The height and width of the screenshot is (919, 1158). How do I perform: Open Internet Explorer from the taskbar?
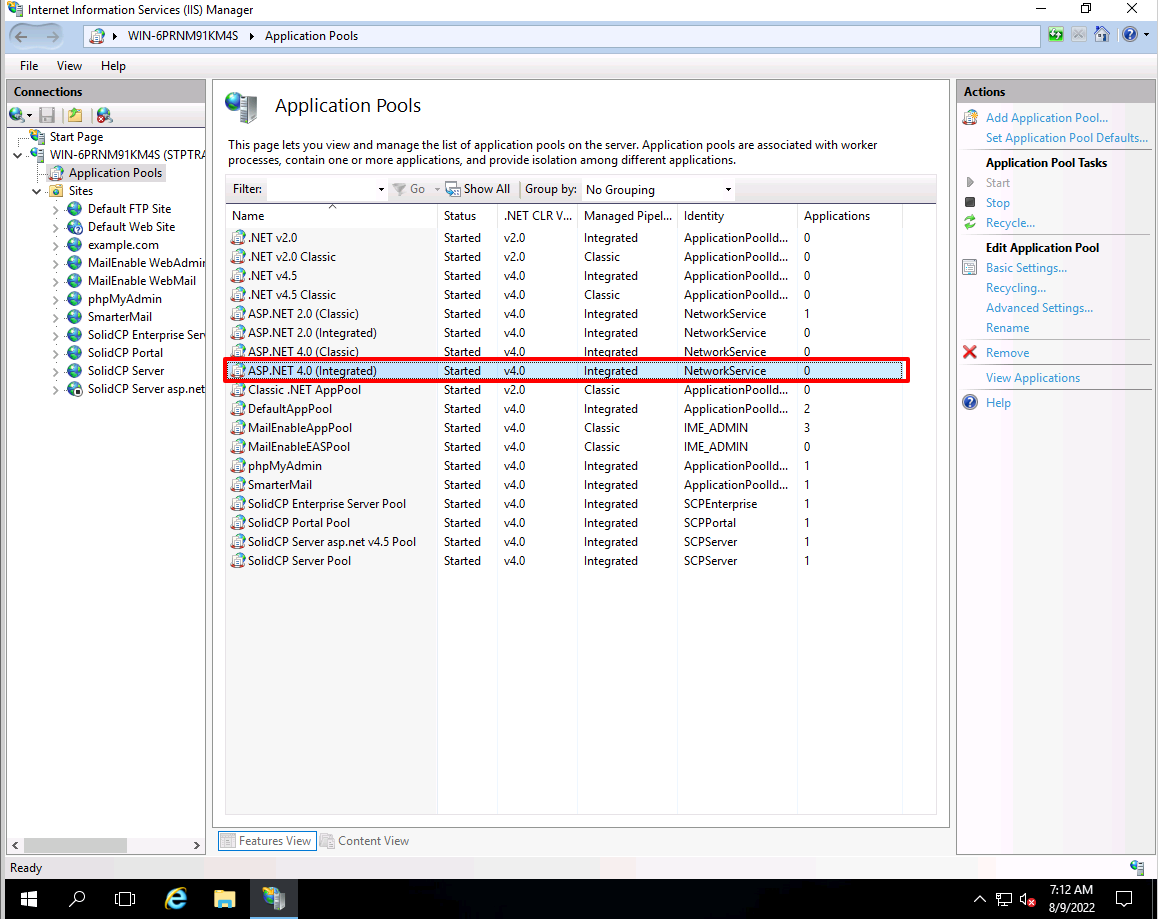click(176, 899)
